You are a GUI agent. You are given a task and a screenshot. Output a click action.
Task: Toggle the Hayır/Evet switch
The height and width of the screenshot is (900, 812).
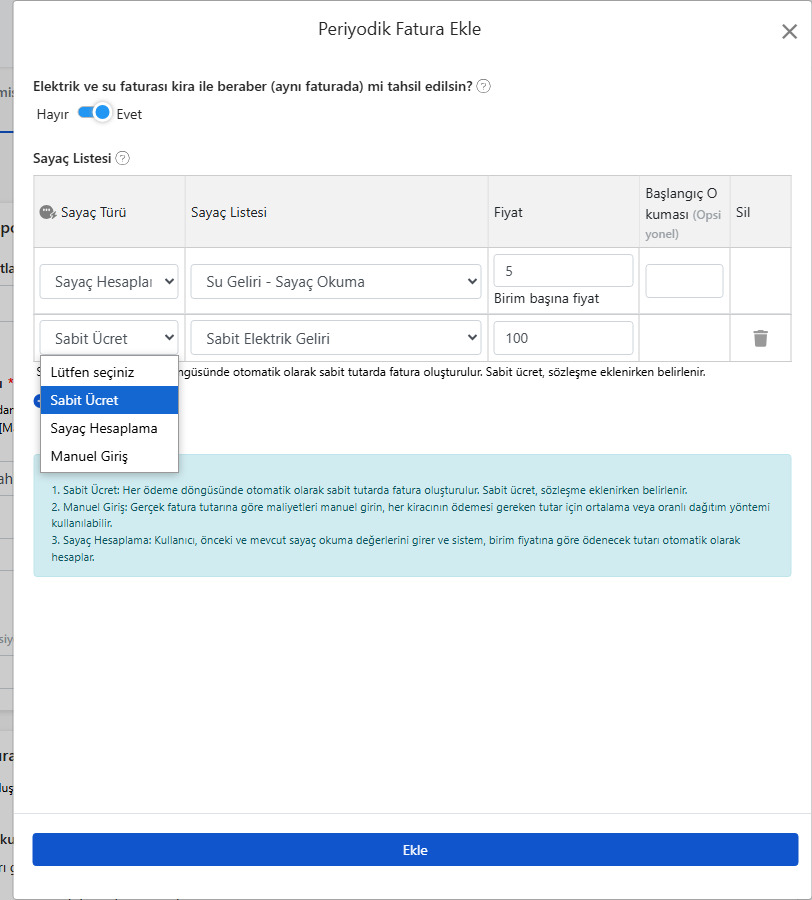click(94, 113)
